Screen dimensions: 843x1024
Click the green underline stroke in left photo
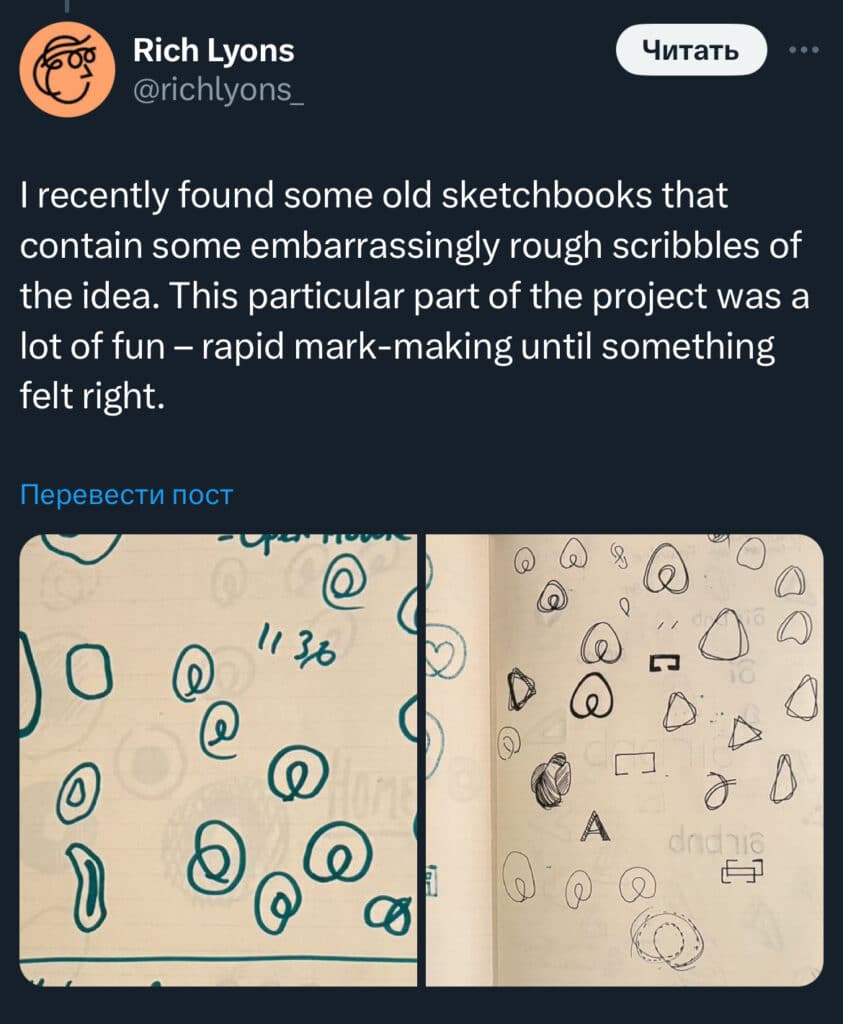click(x=218, y=960)
